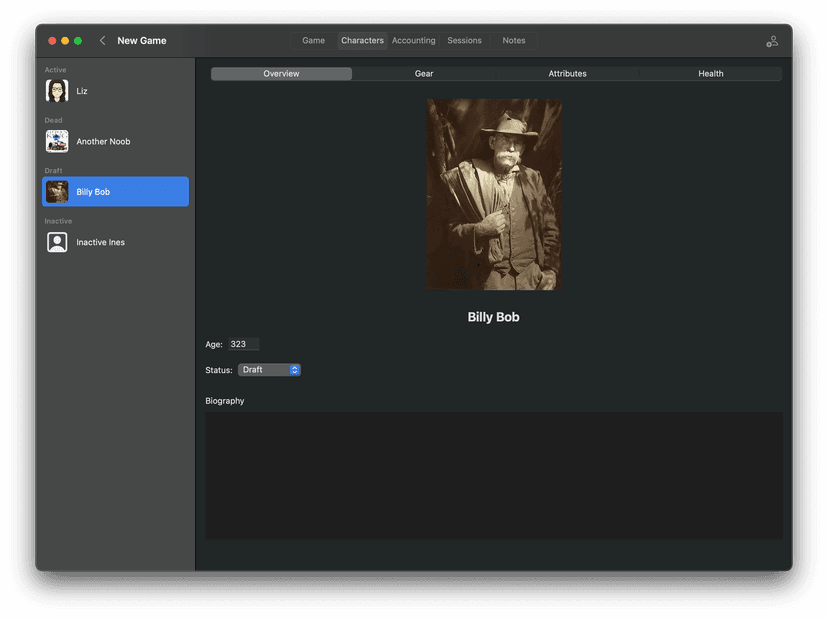828x618 pixels.
Task: Click the Biography label
Action: (x=225, y=401)
